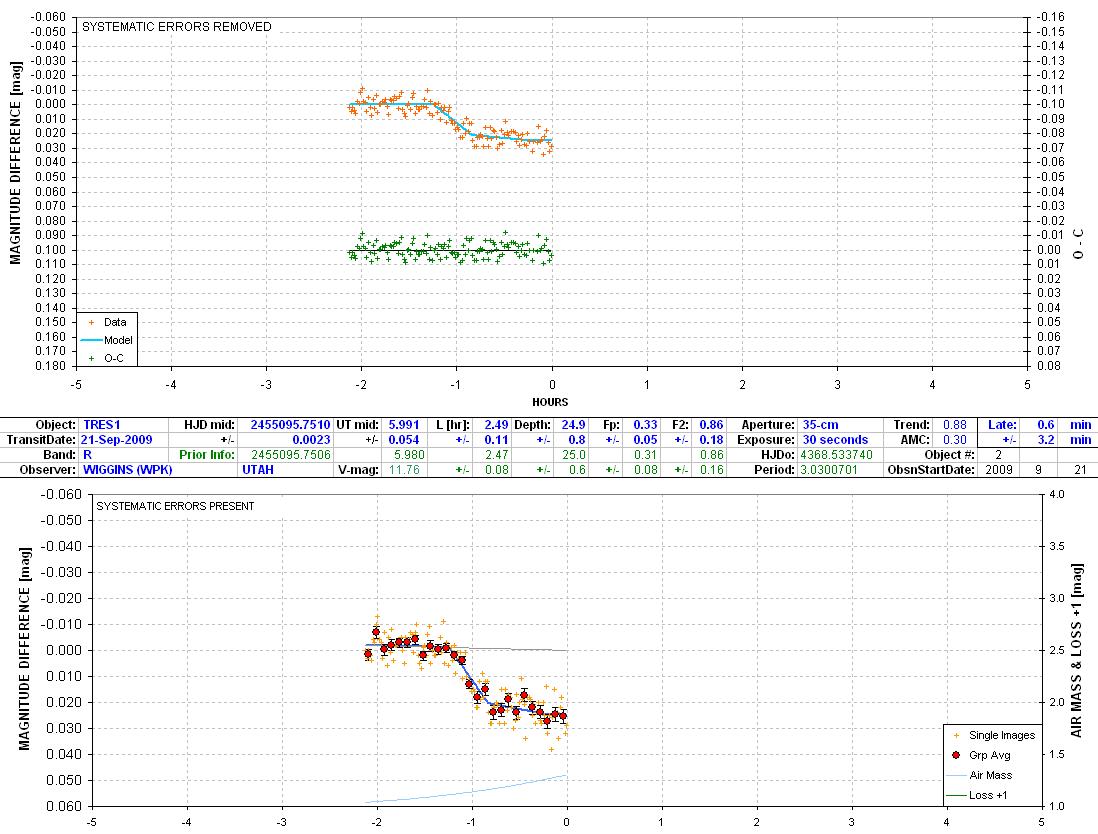Select the Depth value '24.9'
The height and width of the screenshot is (834, 1098).
[x=573, y=424]
